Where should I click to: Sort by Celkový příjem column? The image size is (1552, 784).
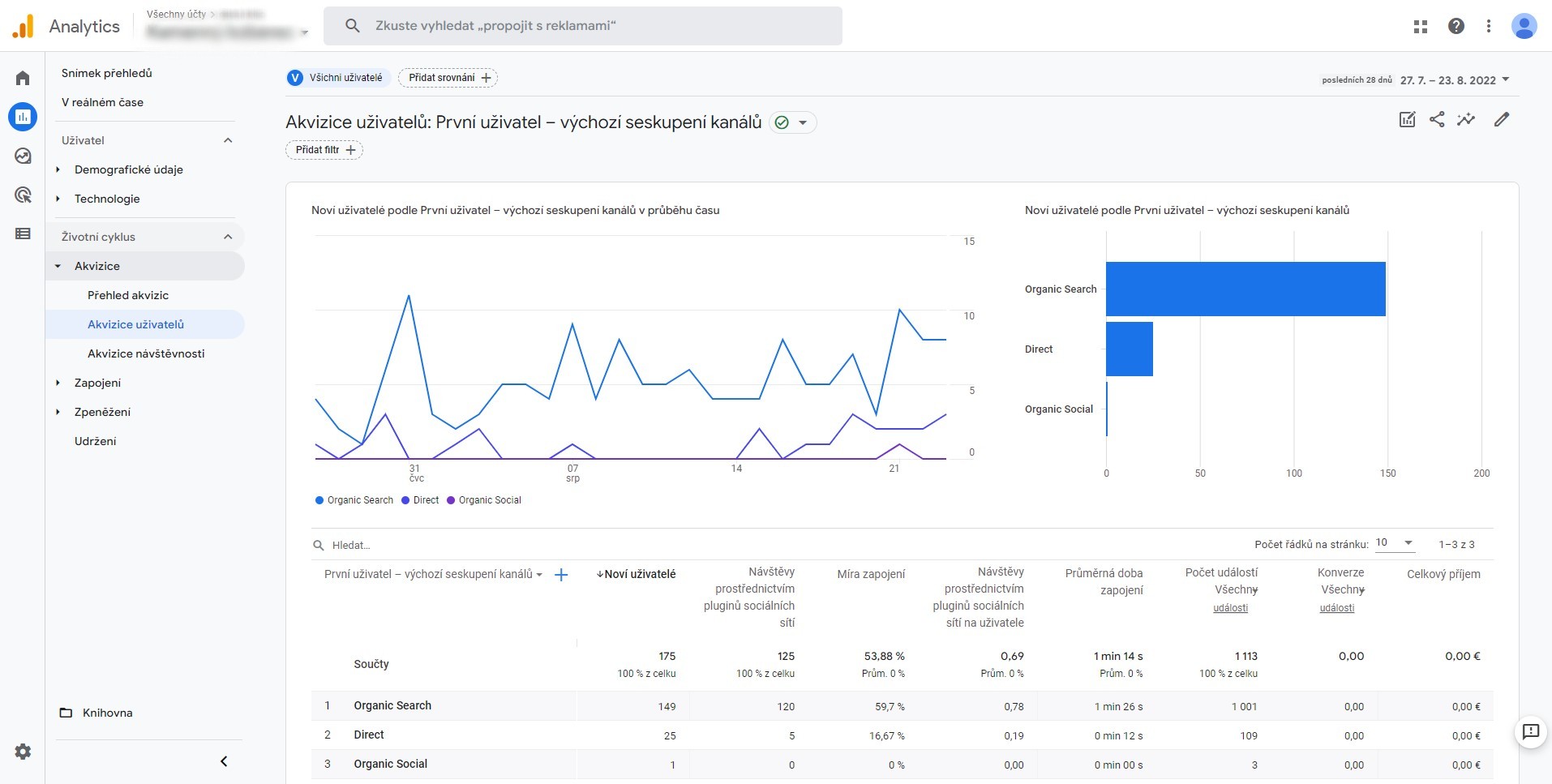coord(1443,574)
